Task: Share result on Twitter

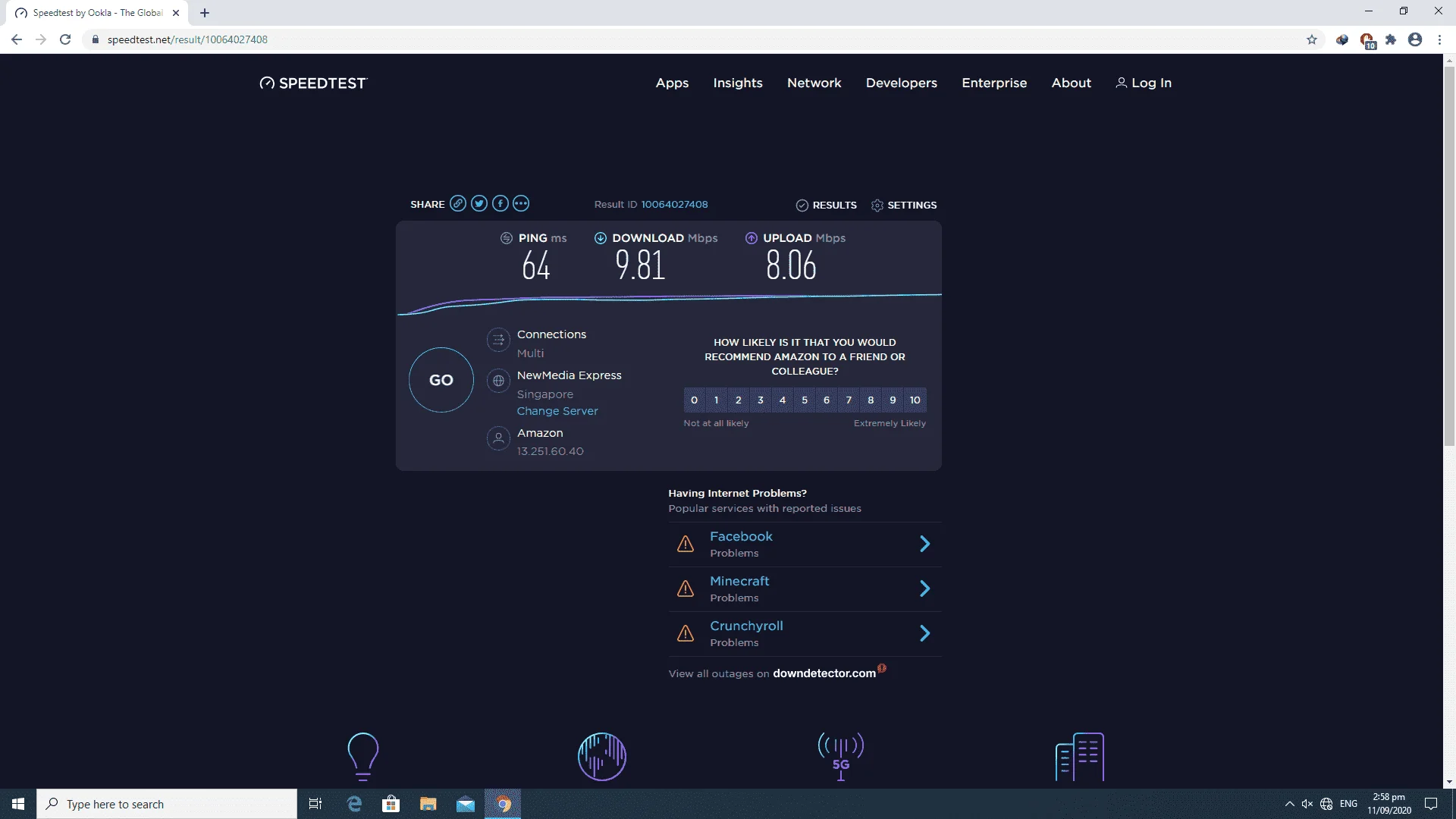Action: [x=479, y=203]
